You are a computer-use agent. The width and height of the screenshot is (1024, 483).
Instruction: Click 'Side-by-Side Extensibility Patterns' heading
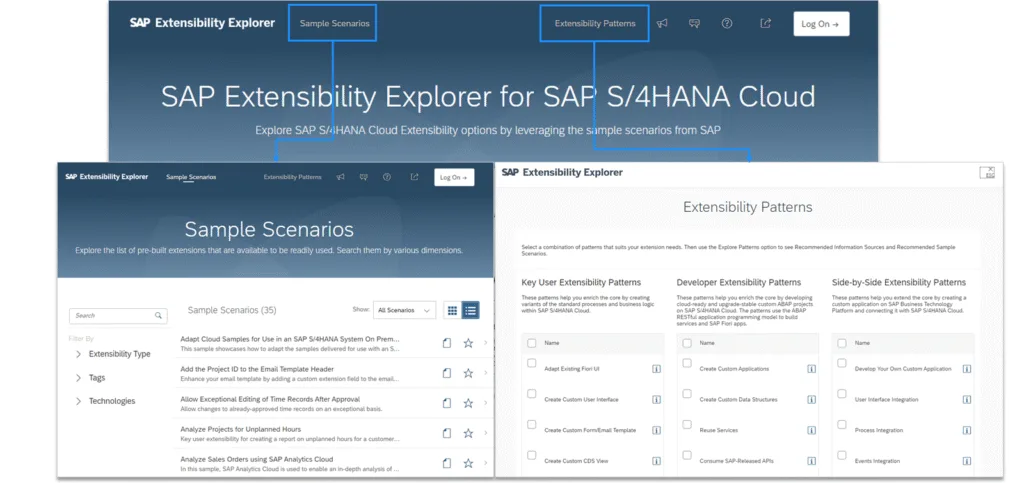click(899, 283)
